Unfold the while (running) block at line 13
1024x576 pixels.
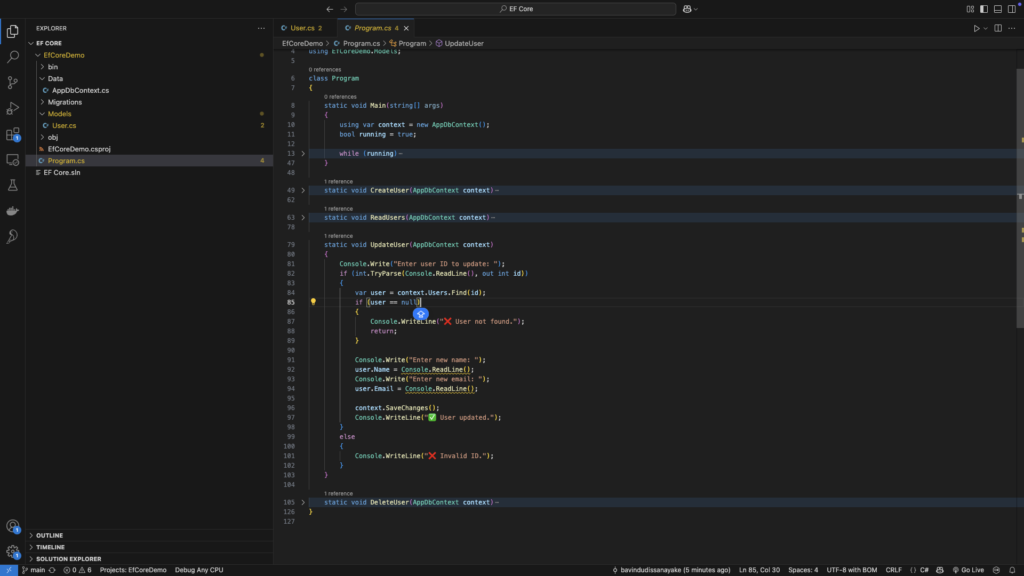(x=303, y=153)
